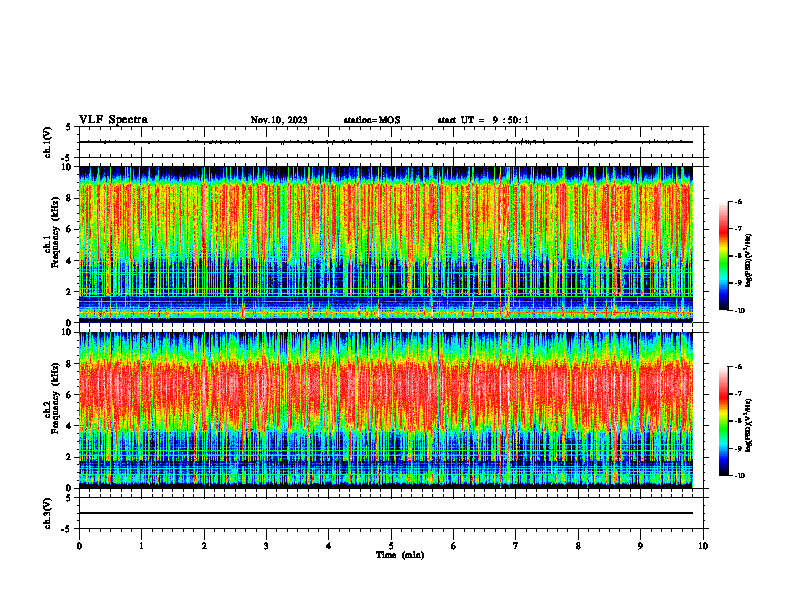Click time axis tick label "0"

pos(79,546)
